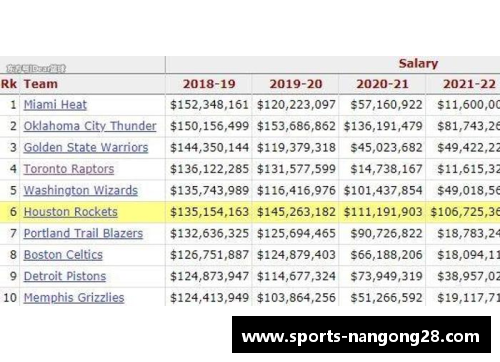This screenshot has height=362, width=500.
Task: Open the highlighted Houston Rockets link
Action: 71,212
